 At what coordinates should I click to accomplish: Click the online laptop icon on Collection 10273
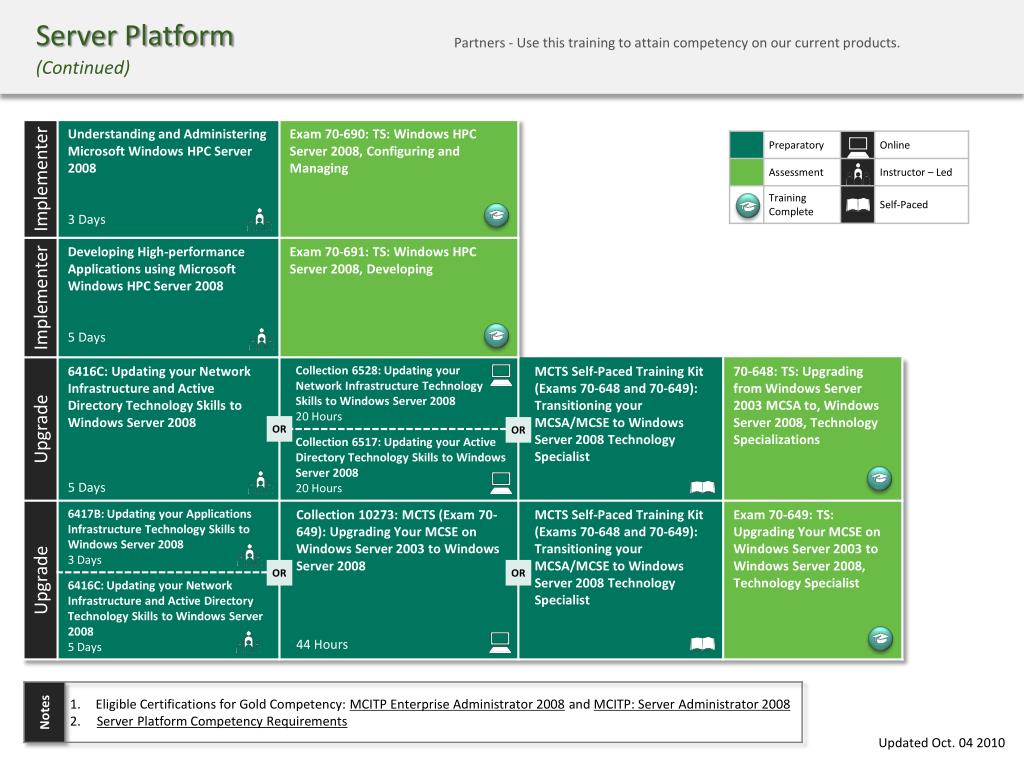(x=500, y=643)
